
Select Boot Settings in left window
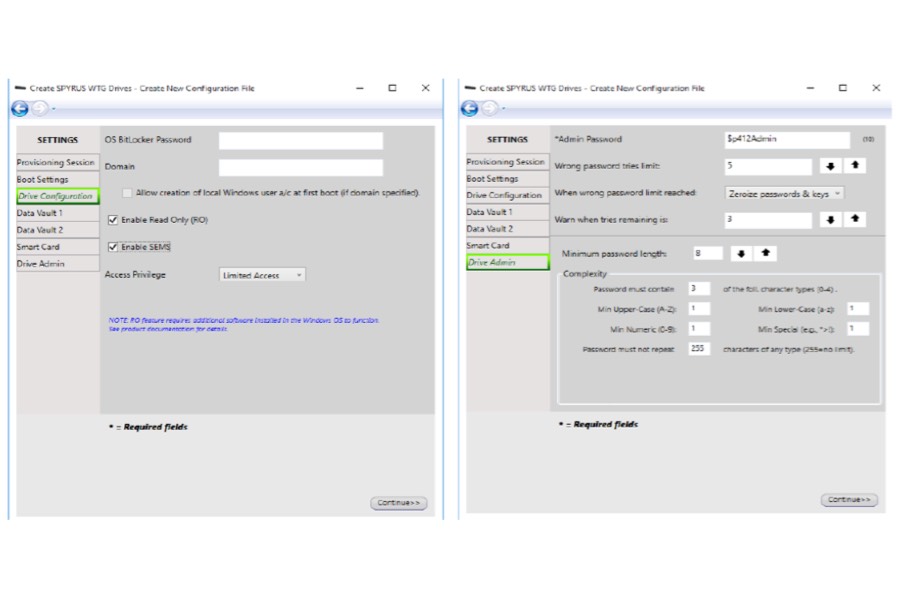coord(57,180)
